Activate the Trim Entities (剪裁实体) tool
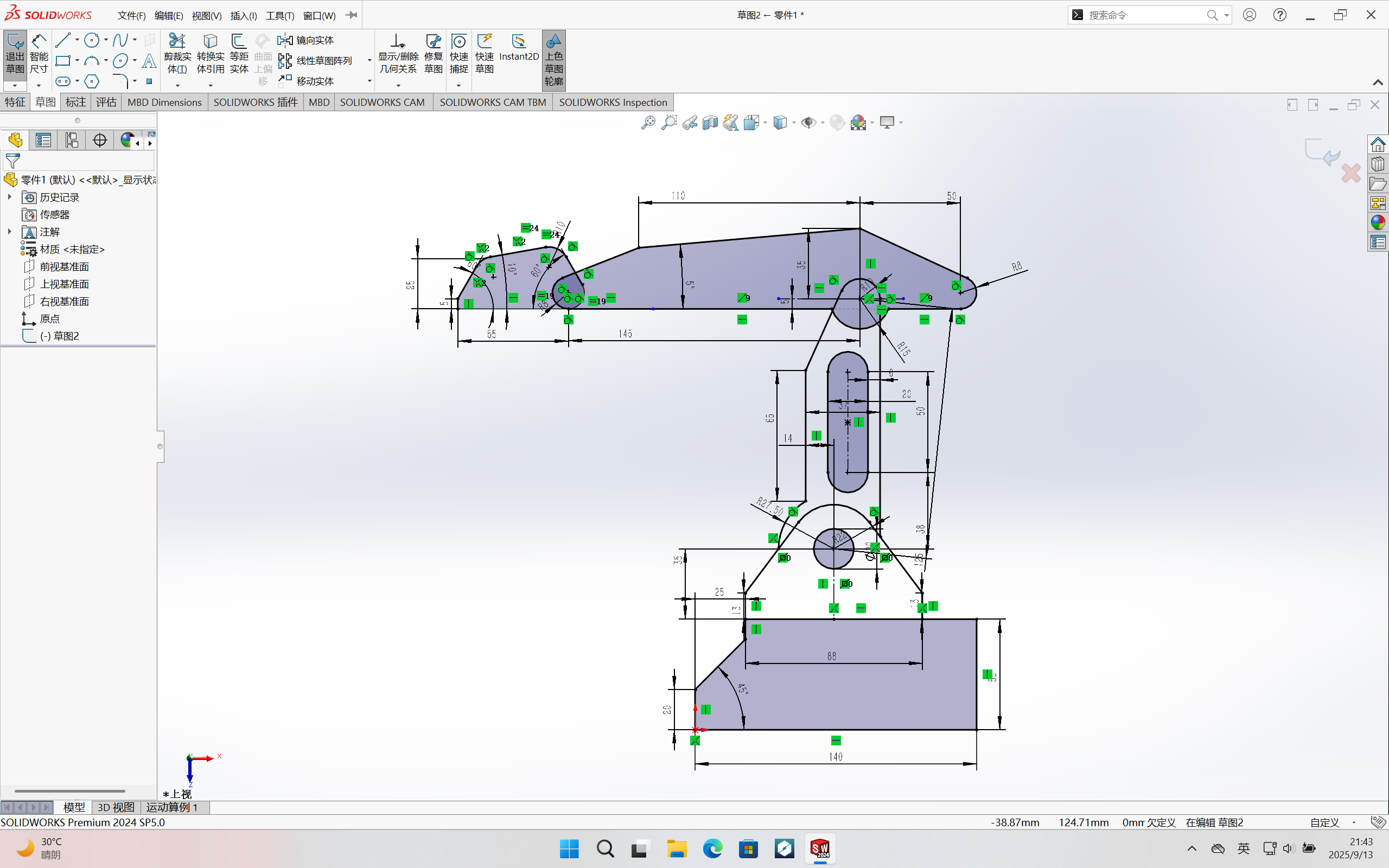Image resolution: width=1389 pixels, height=868 pixels. click(x=177, y=53)
